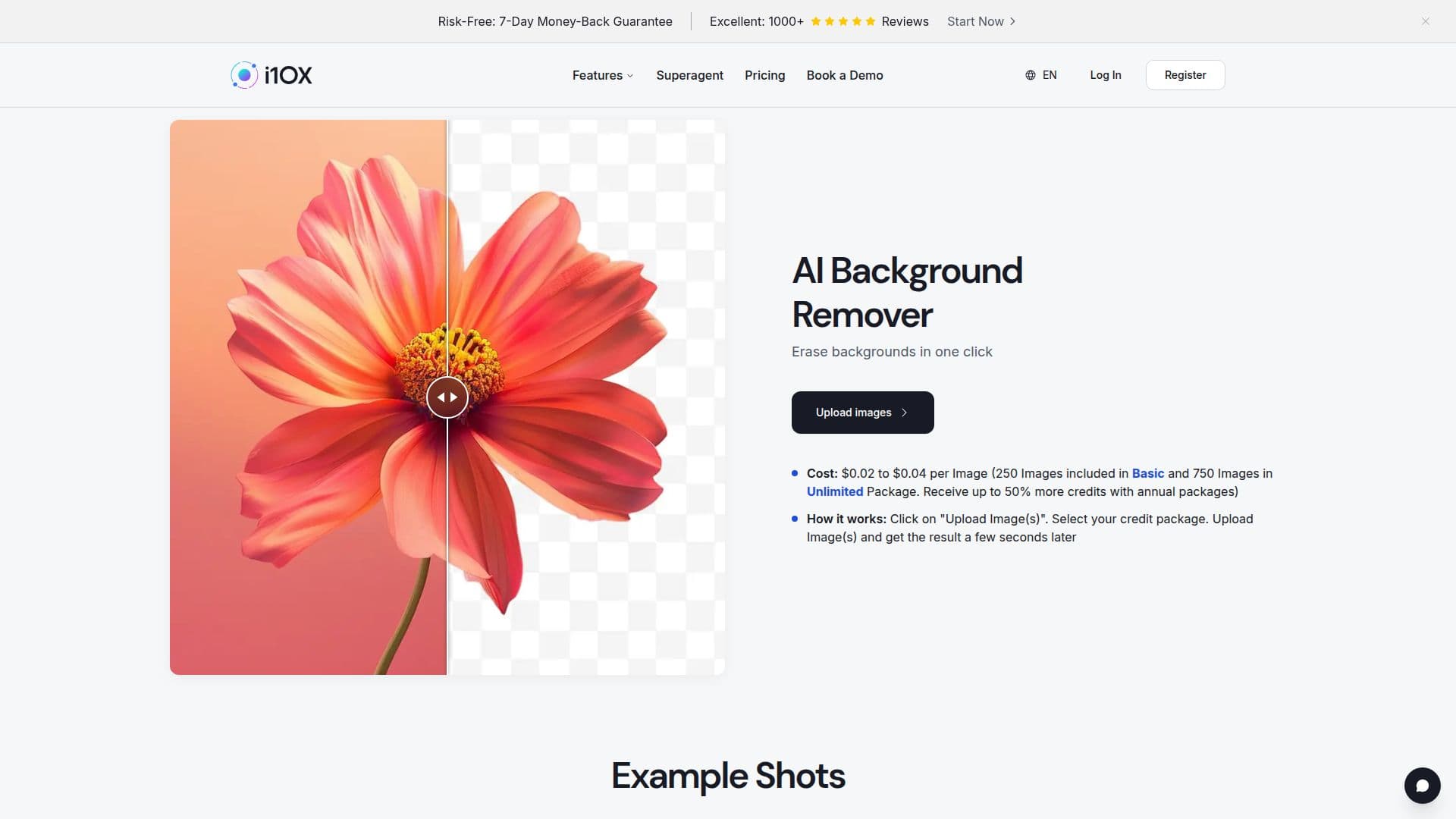This screenshot has width=1456, height=819.
Task: Click the globe language icon
Action: coord(1030,75)
